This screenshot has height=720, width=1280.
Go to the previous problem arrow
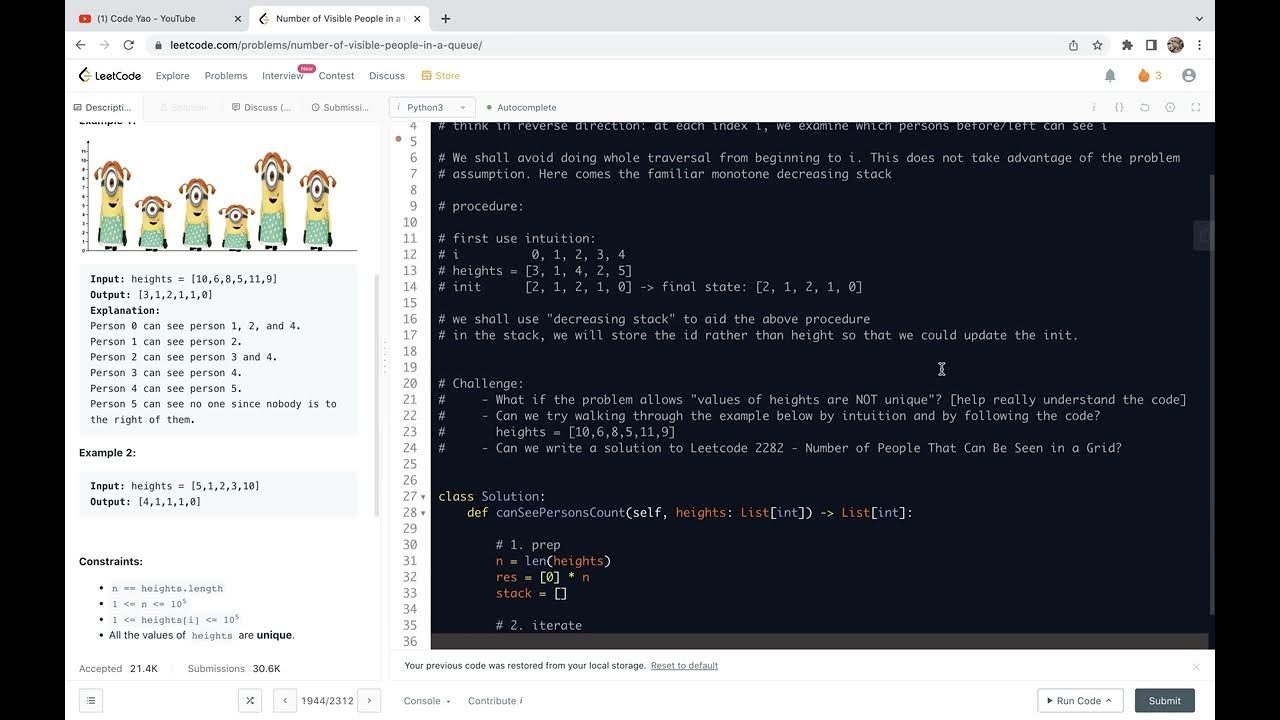tap(285, 701)
